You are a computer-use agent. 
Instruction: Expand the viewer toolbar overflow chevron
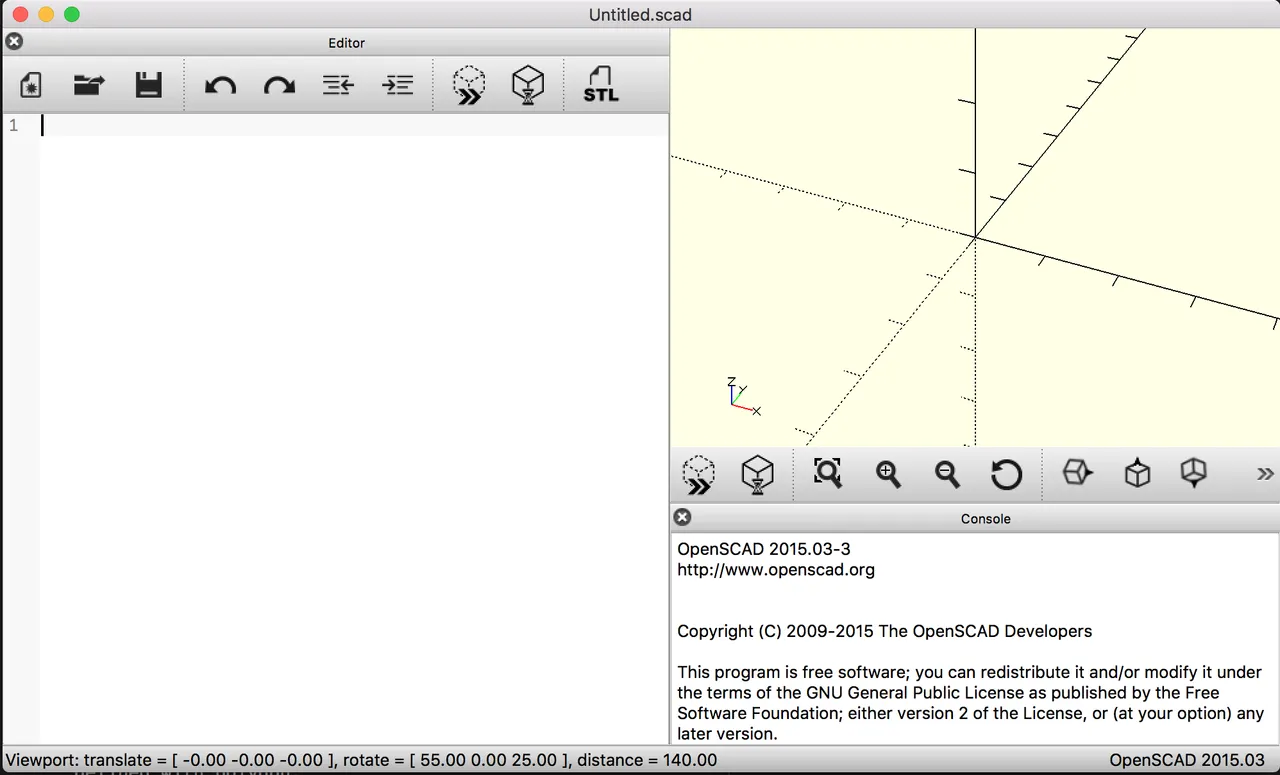[x=1265, y=474]
